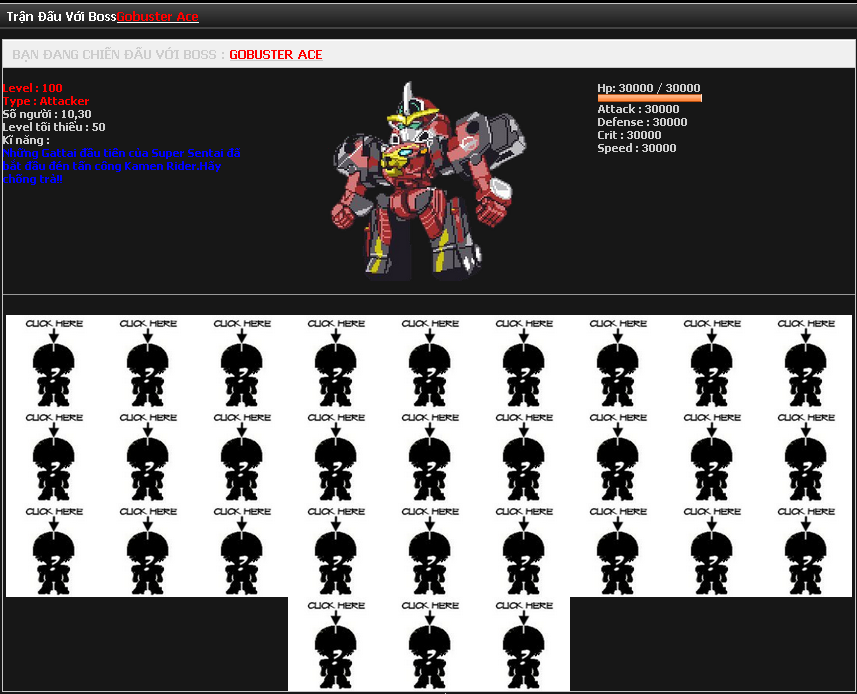Click ninth silhouette slot in third row
Viewport: 857px width, 694px height.
(x=806, y=550)
